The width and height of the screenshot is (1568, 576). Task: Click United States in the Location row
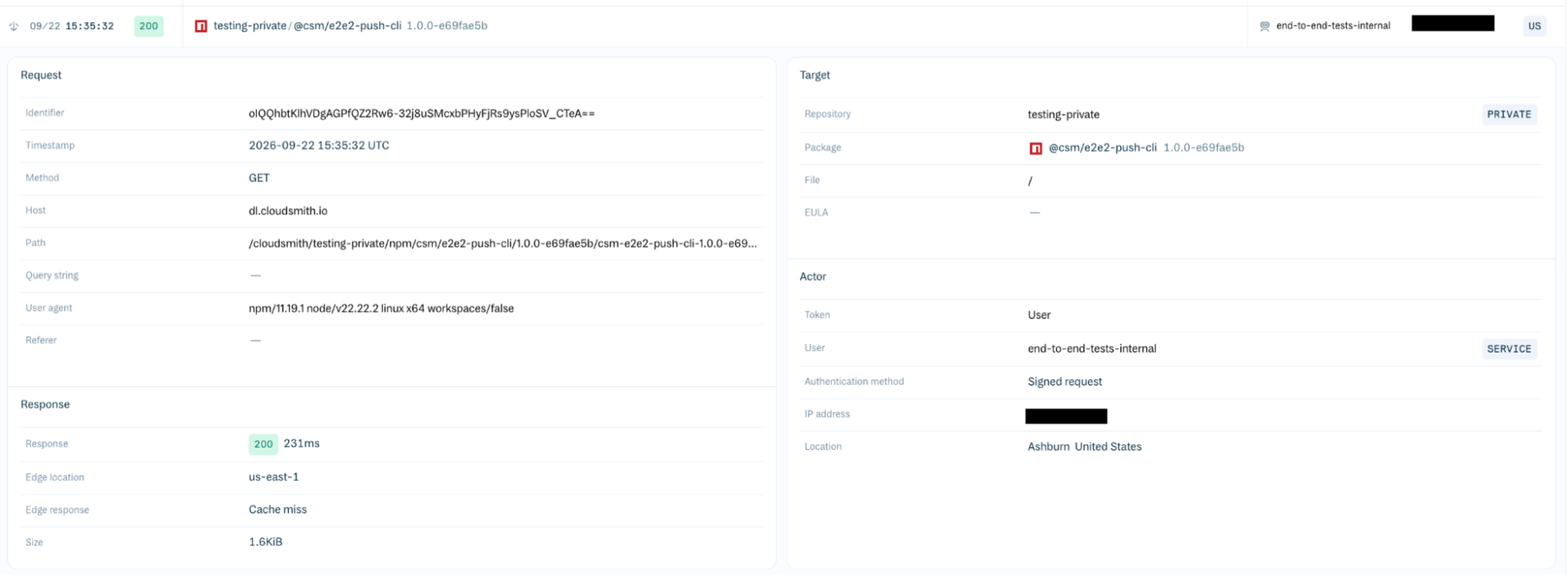(x=1108, y=447)
